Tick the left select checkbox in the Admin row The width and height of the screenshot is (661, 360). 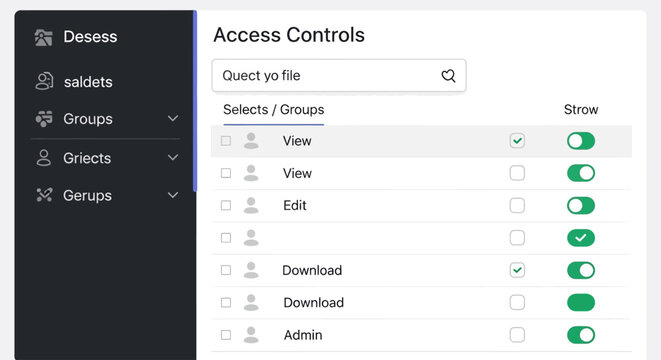[226, 335]
